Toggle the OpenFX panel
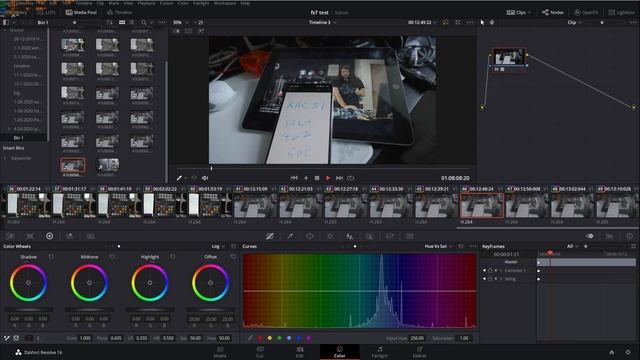 tap(586, 12)
